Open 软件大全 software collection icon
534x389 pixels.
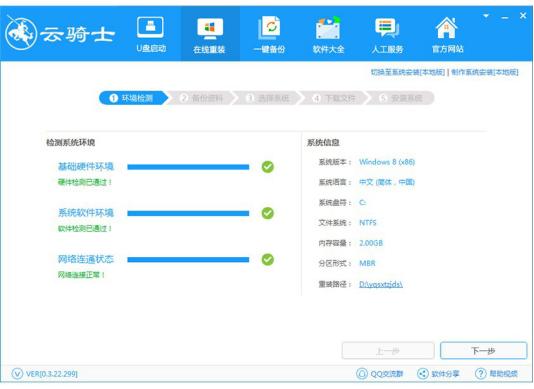(328, 28)
